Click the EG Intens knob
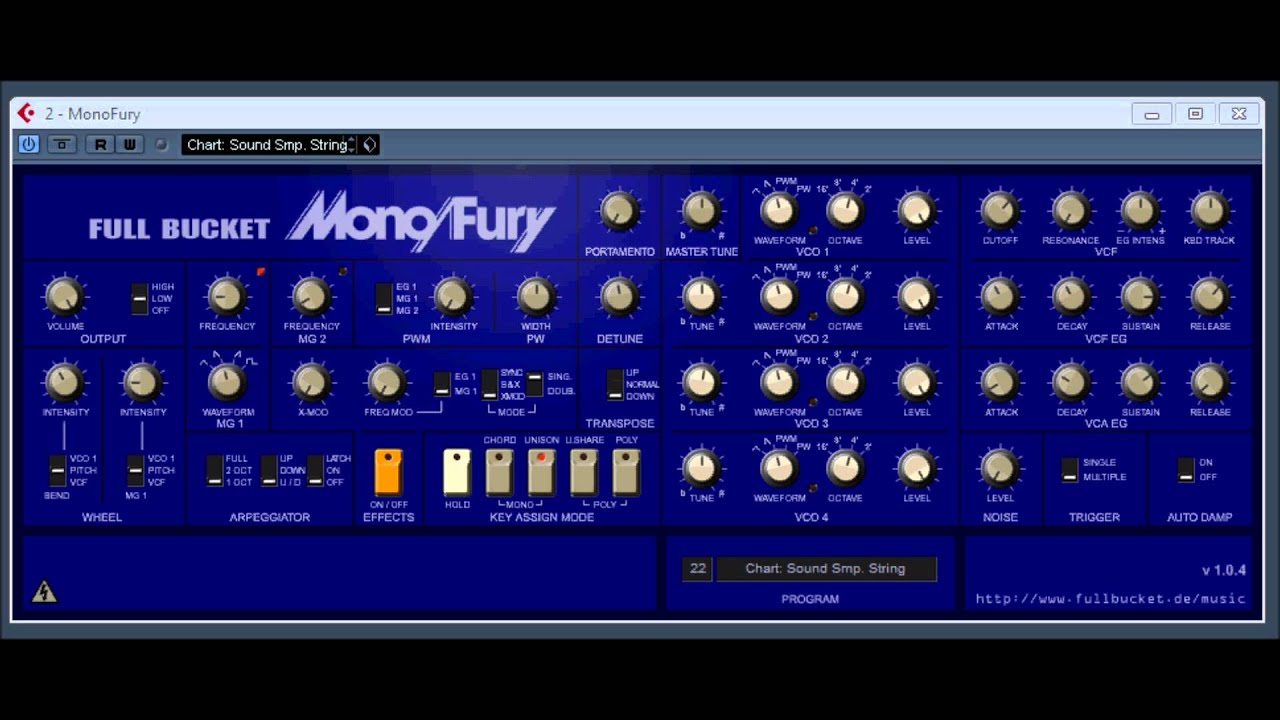 pos(1139,210)
